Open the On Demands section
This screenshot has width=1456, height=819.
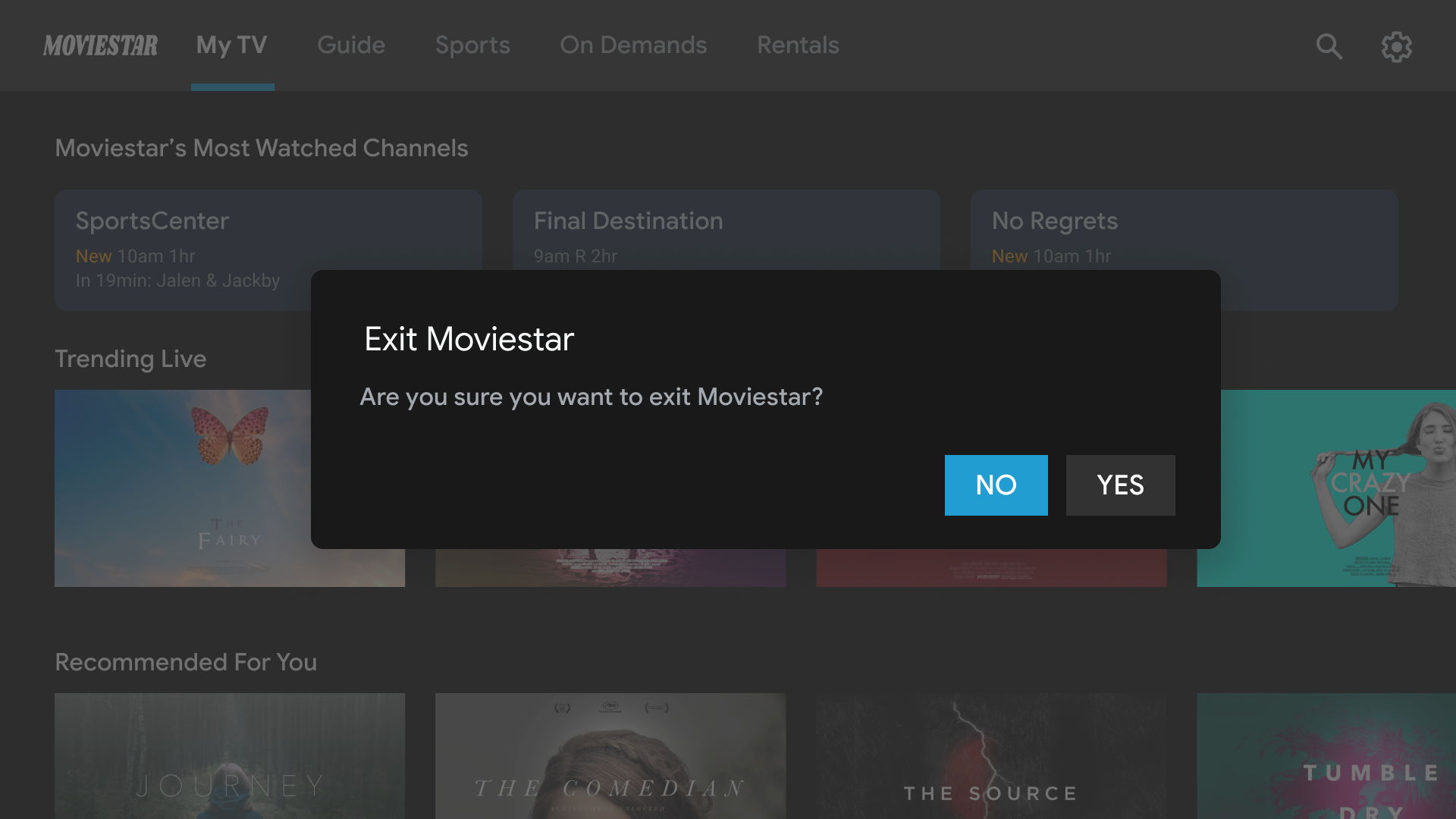(634, 45)
